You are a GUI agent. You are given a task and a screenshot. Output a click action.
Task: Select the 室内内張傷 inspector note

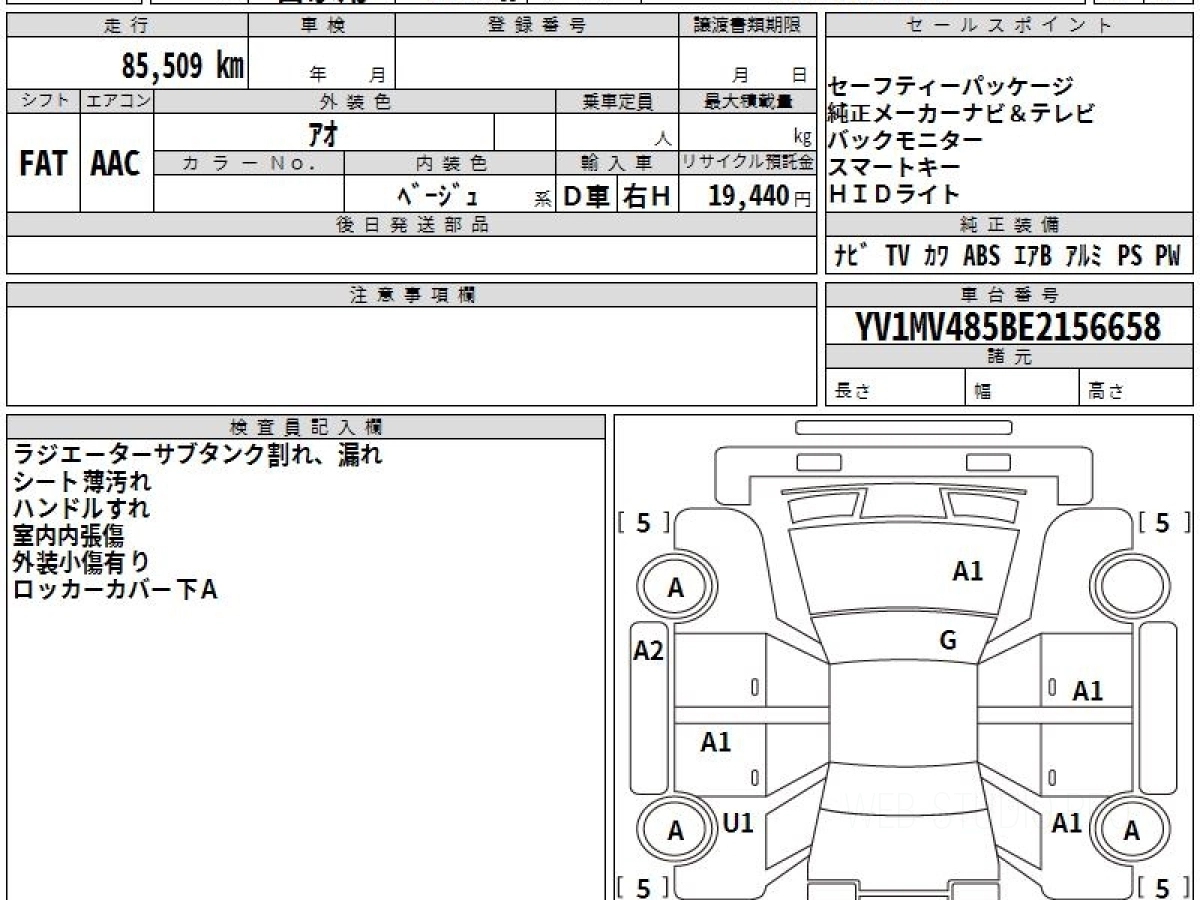tap(68, 536)
